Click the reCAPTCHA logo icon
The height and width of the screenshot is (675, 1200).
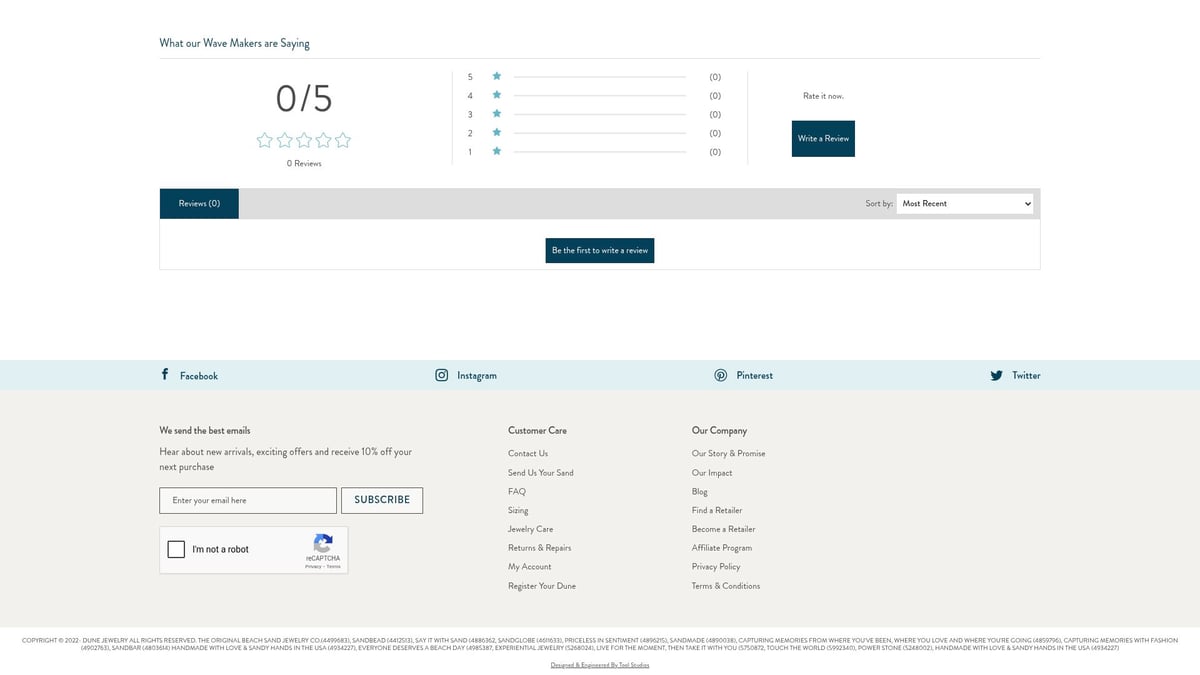point(322,543)
